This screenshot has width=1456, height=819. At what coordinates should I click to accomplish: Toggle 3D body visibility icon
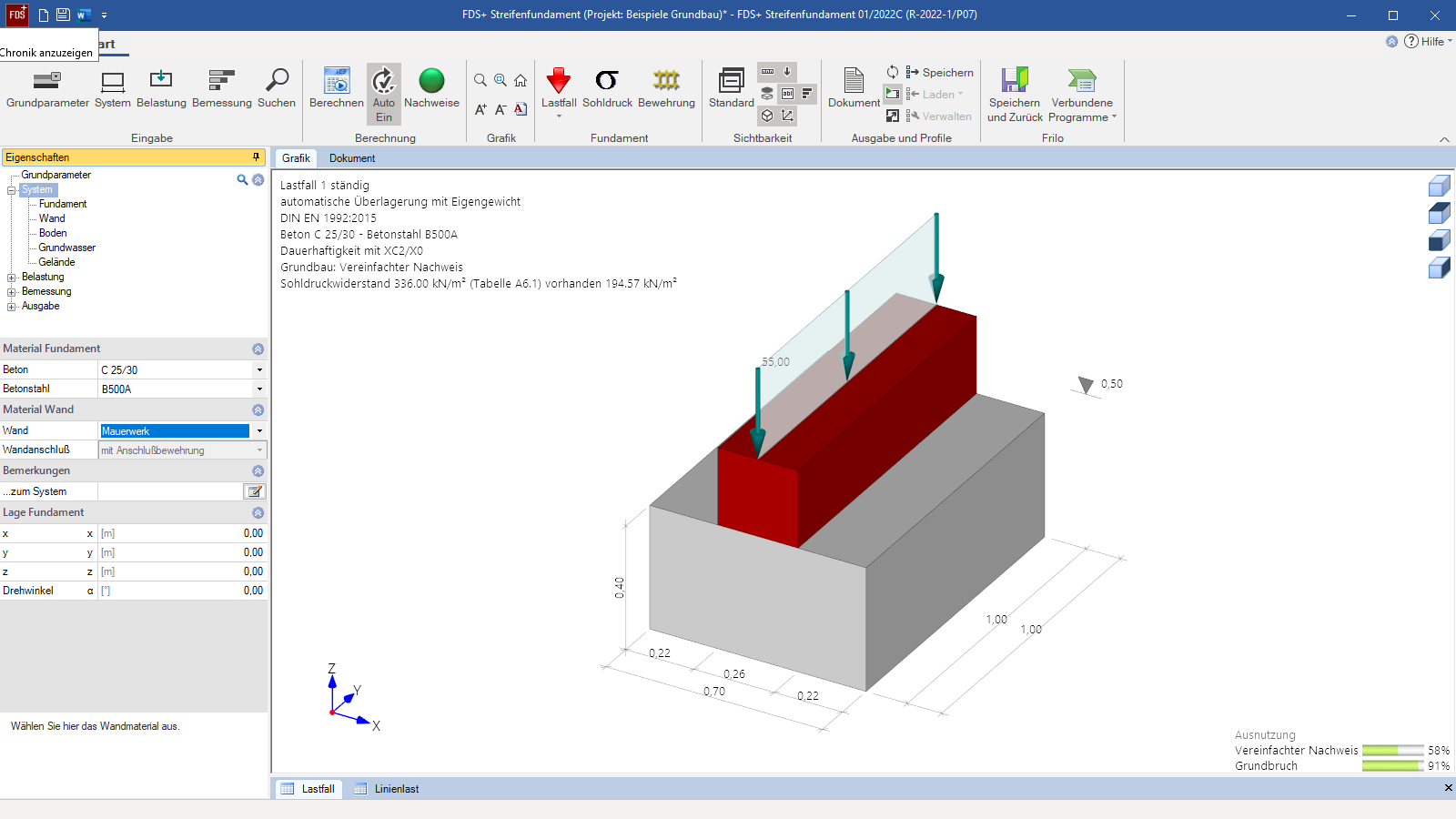(767, 116)
